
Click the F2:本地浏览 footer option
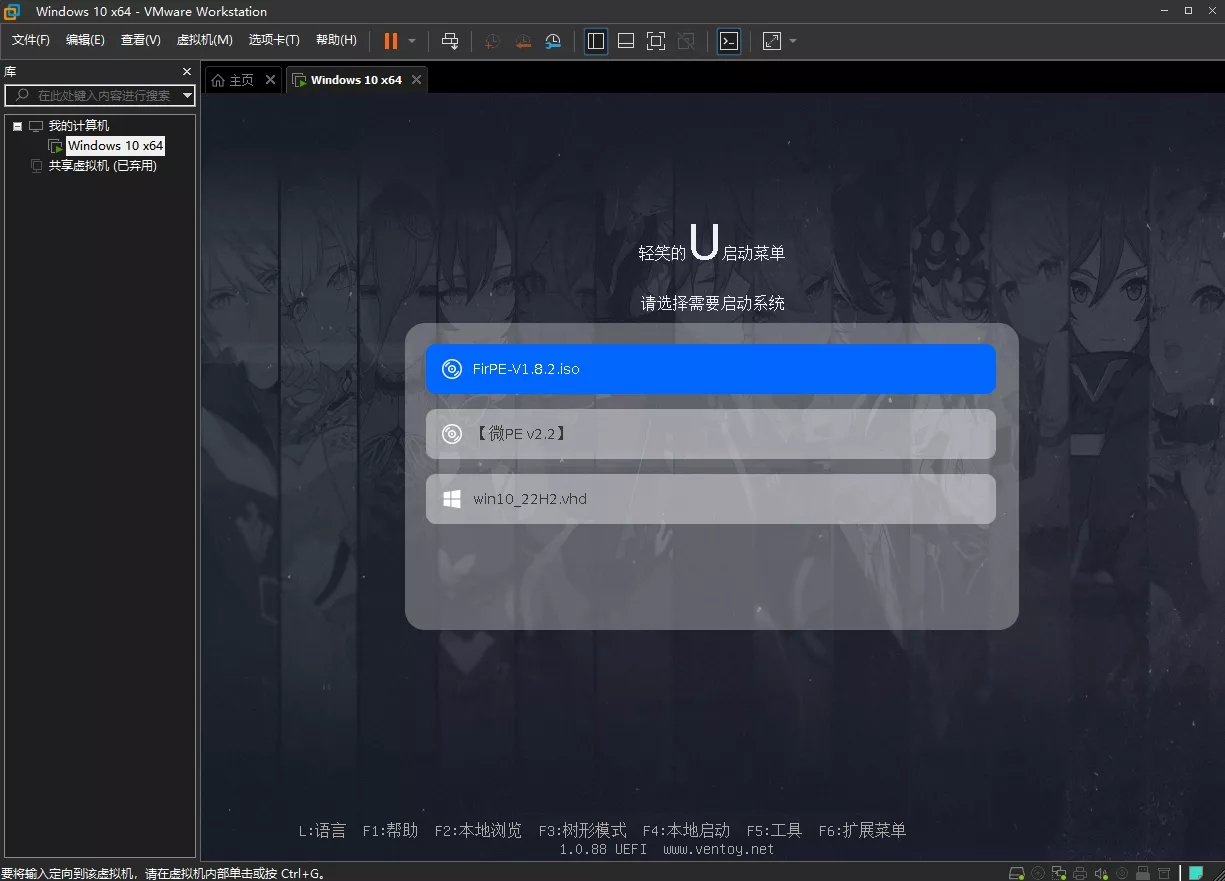[x=478, y=830]
